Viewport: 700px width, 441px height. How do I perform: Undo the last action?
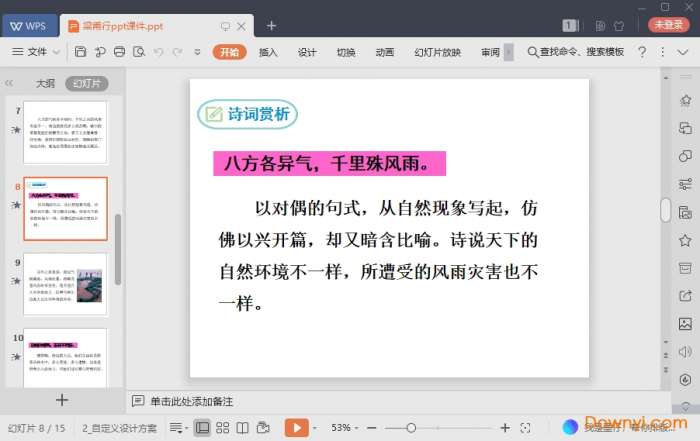158,52
